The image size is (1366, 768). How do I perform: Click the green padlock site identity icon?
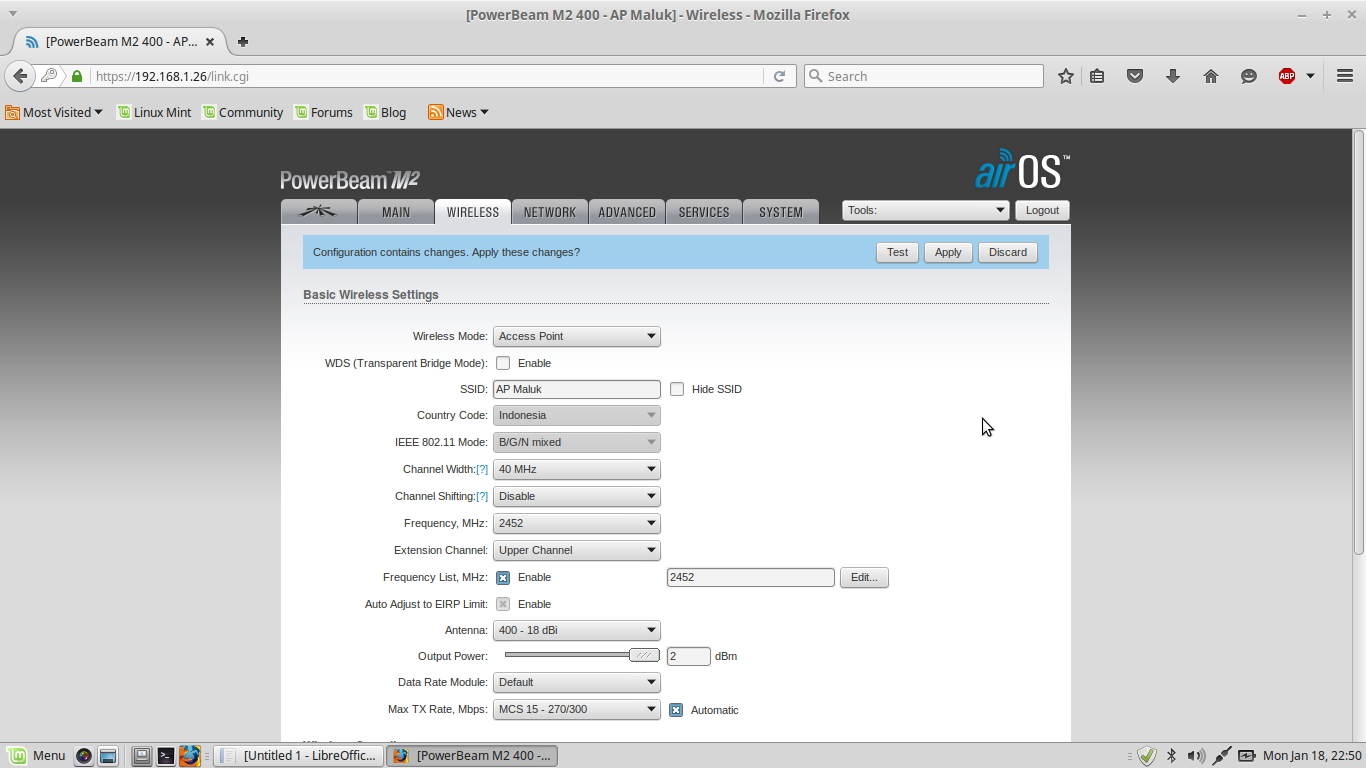77,76
